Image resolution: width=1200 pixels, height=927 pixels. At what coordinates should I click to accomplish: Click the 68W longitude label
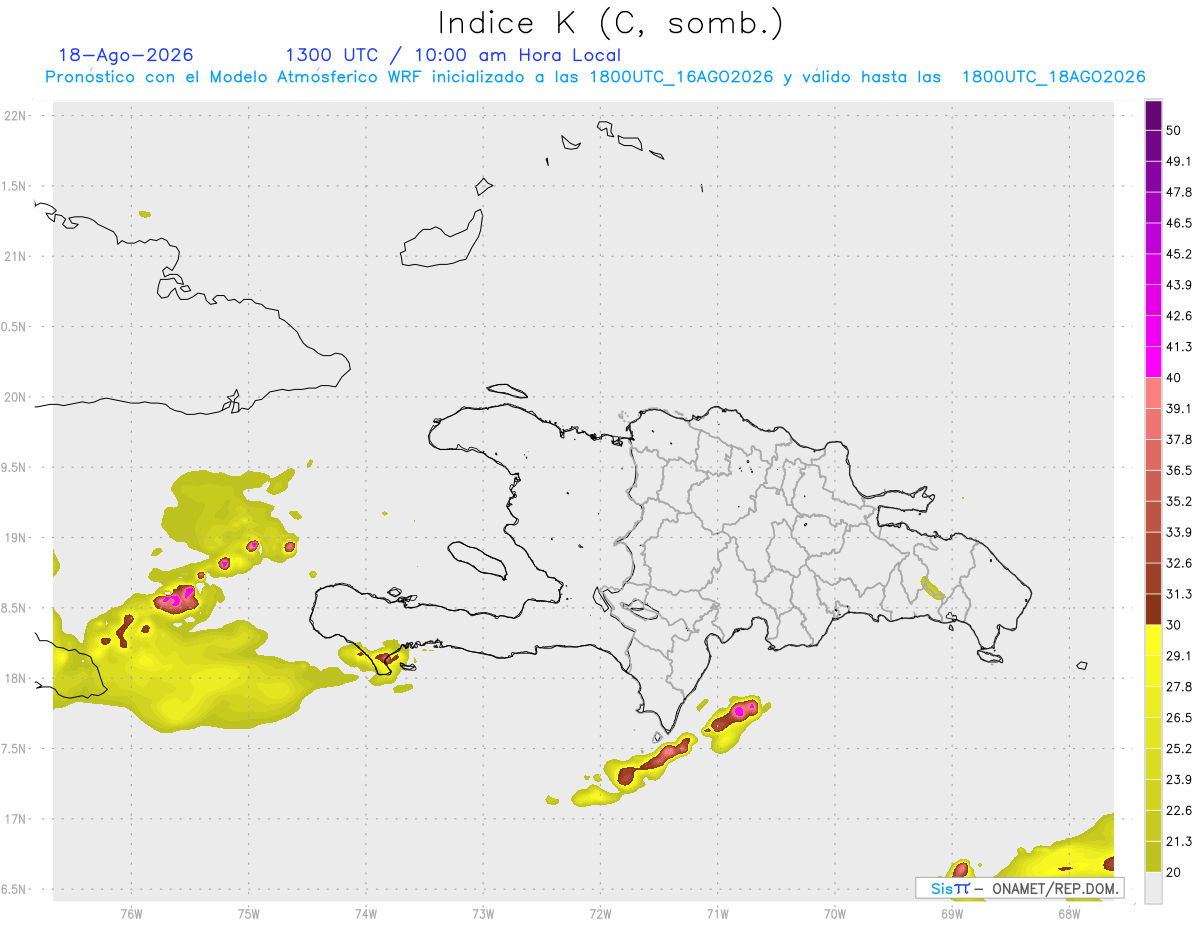pos(1069,914)
